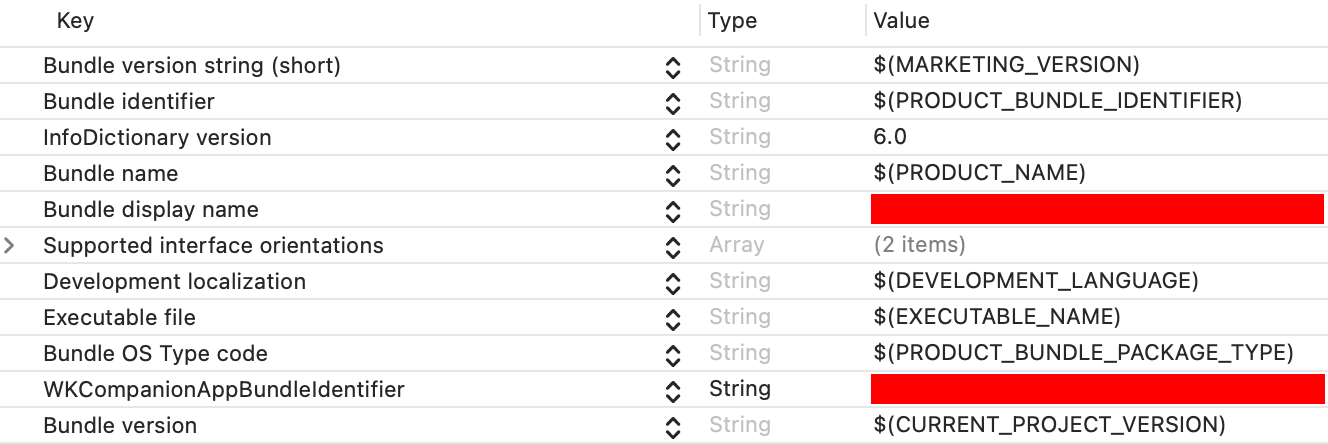Open key stepper for InfoDictionary version row
Screen dimensions: 1328x444
(673, 139)
